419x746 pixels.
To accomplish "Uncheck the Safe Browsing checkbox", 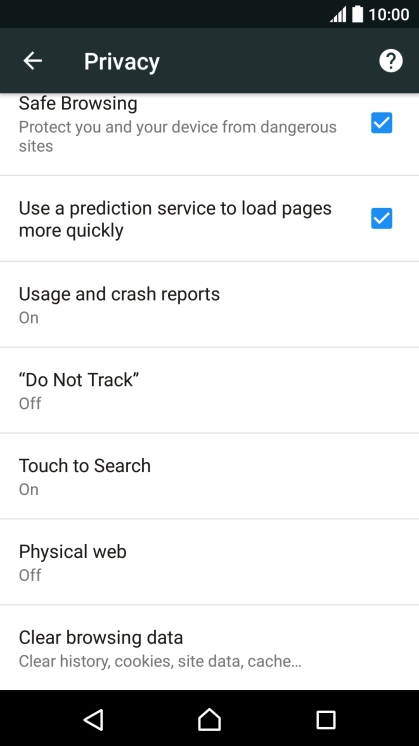I will (x=381, y=123).
